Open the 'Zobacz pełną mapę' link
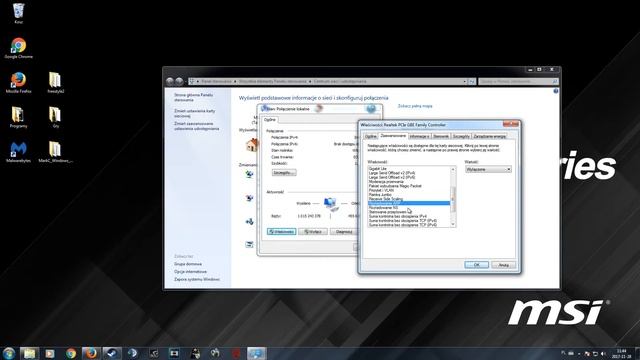640x360 pixels. [415, 106]
